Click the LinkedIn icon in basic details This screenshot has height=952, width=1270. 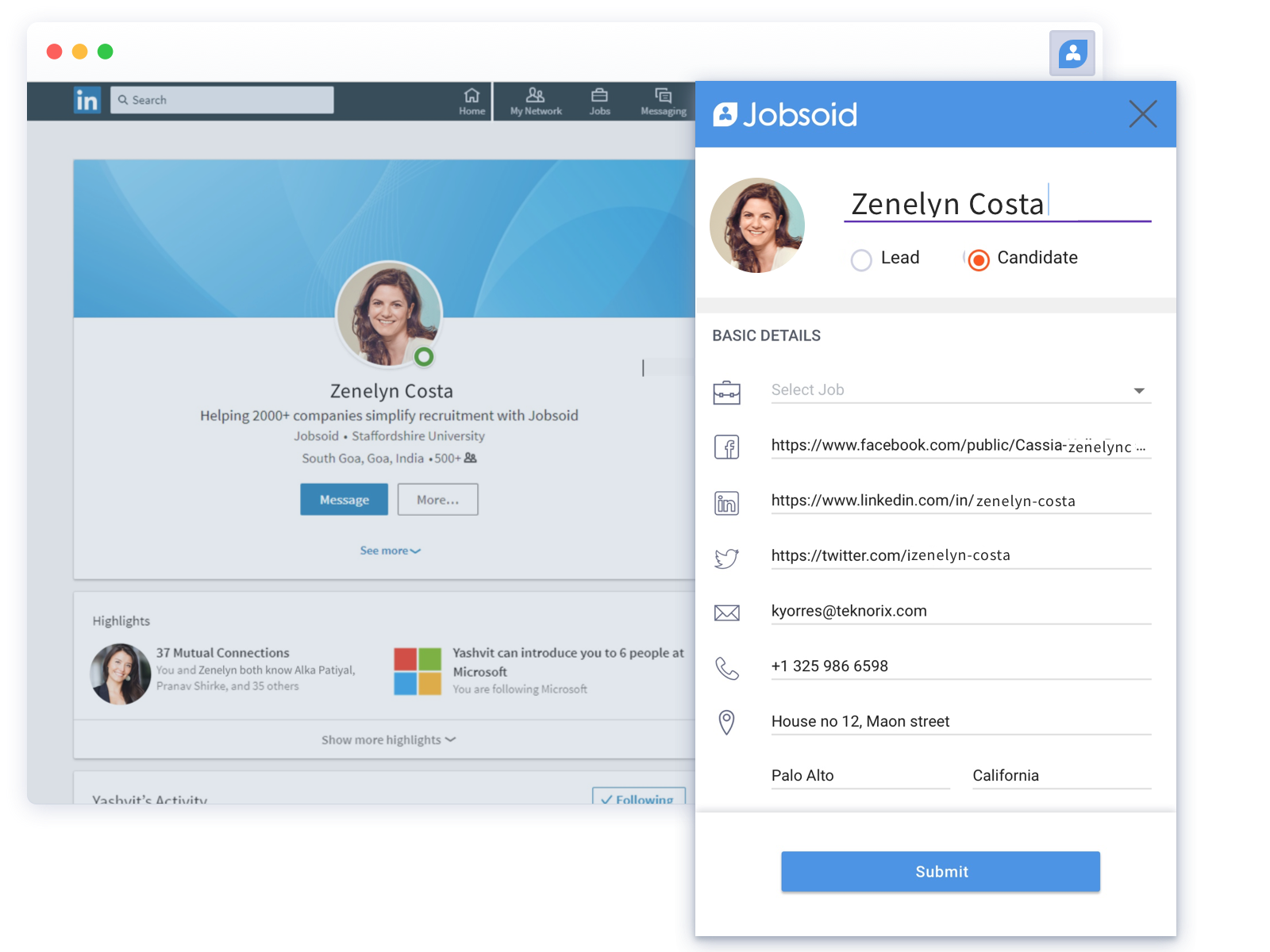tap(726, 503)
